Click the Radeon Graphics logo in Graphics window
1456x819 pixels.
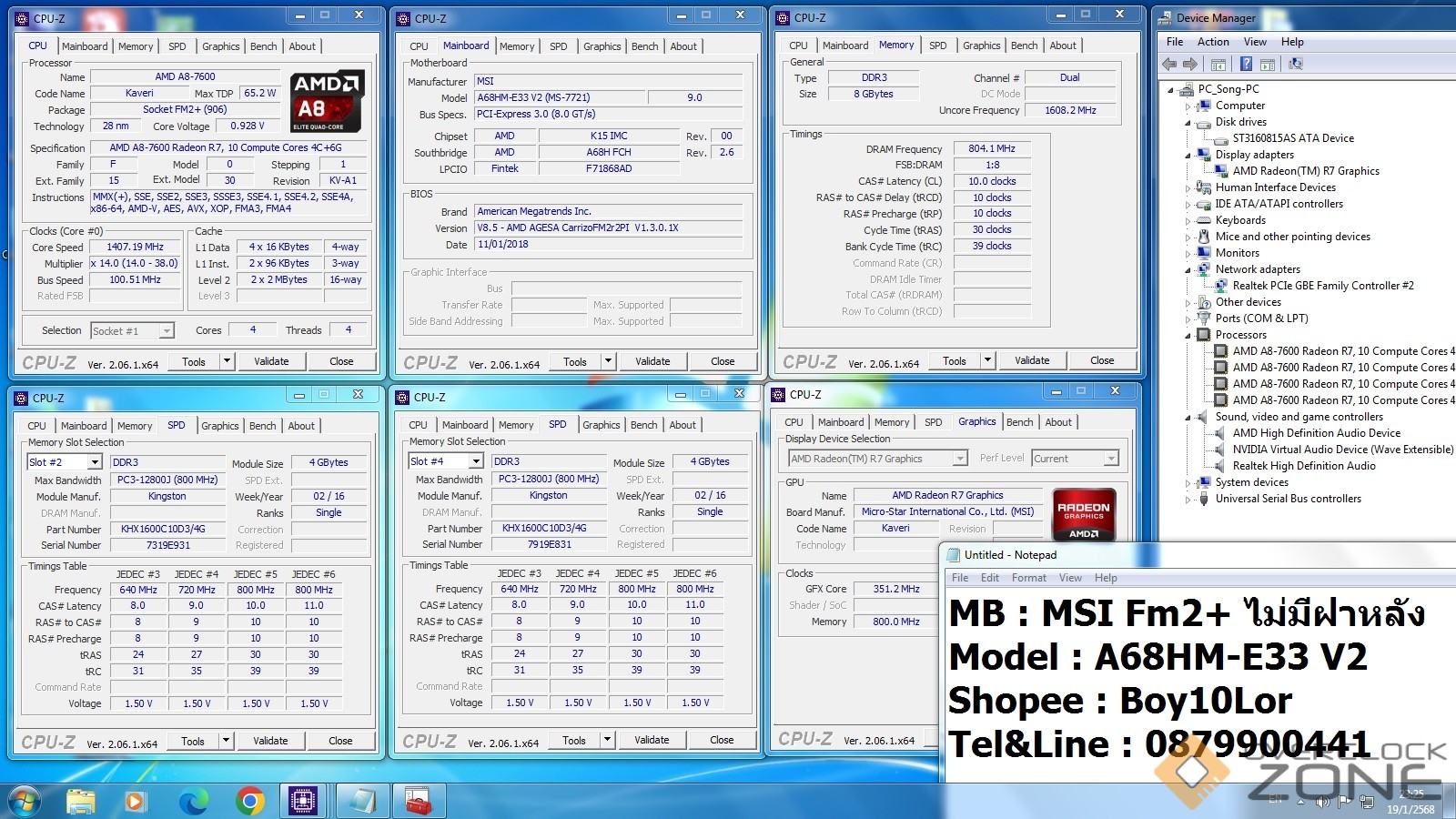[1083, 515]
